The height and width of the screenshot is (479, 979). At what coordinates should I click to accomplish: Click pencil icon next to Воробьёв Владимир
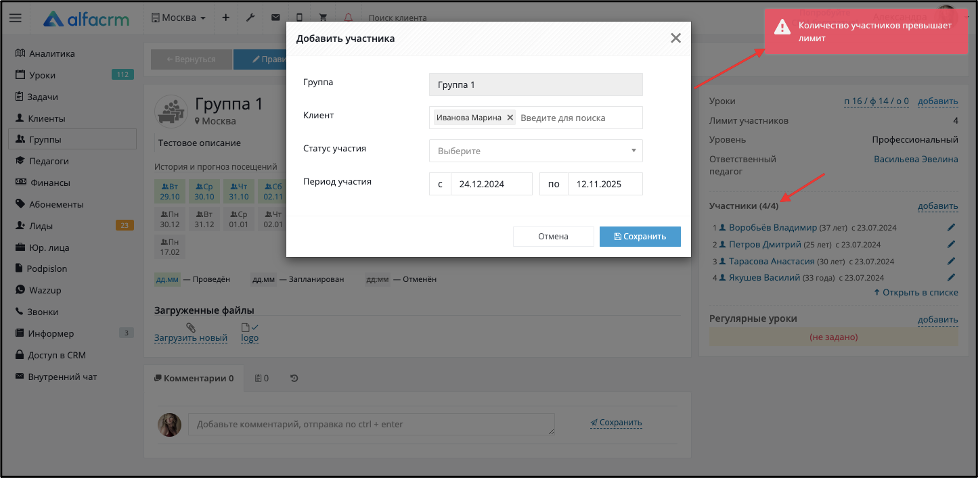click(952, 227)
